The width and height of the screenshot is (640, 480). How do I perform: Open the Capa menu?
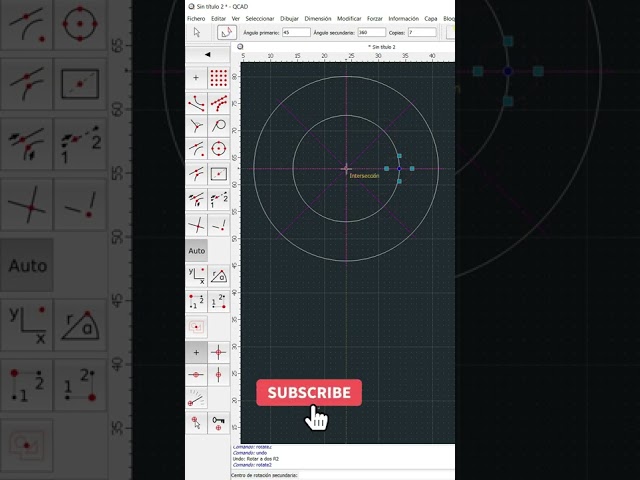click(x=431, y=19)
